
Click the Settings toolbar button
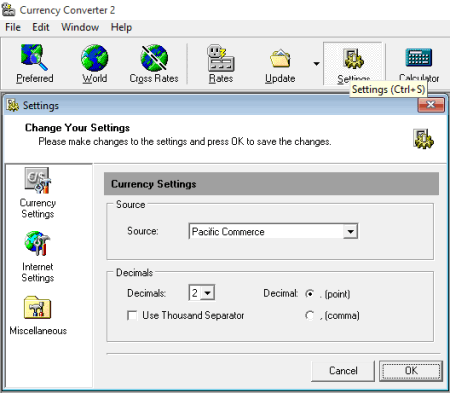[353, 64]
